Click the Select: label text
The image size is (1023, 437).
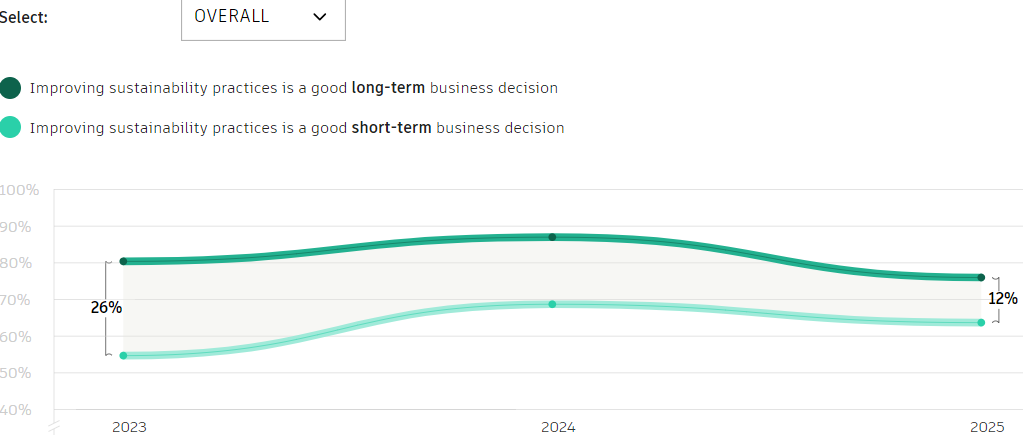pos(24,18)
